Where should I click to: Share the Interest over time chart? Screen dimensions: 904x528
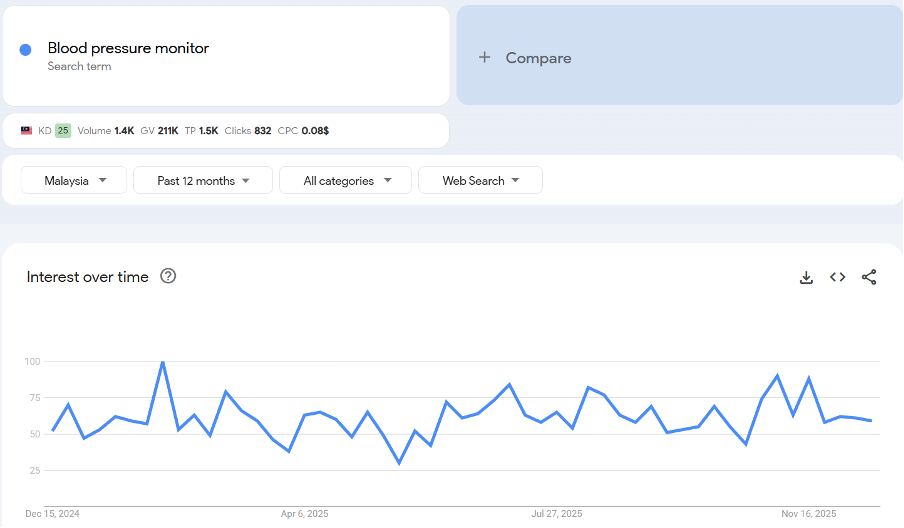coord(869,278)
